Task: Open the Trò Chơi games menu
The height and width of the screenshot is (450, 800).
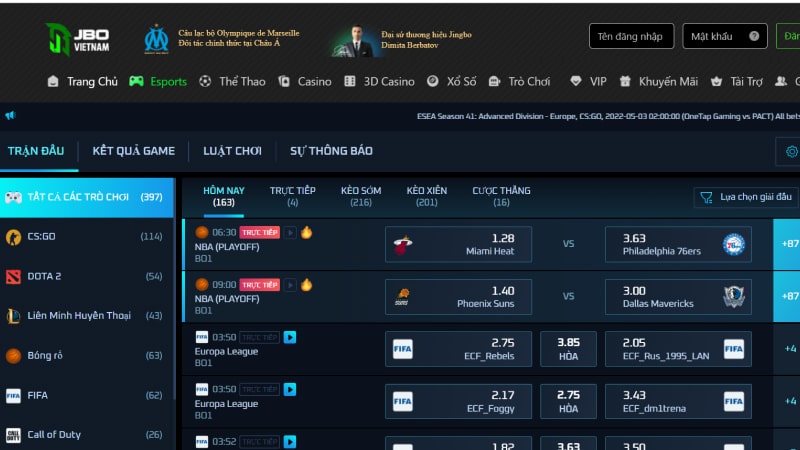Action: [x=519, y=82]
